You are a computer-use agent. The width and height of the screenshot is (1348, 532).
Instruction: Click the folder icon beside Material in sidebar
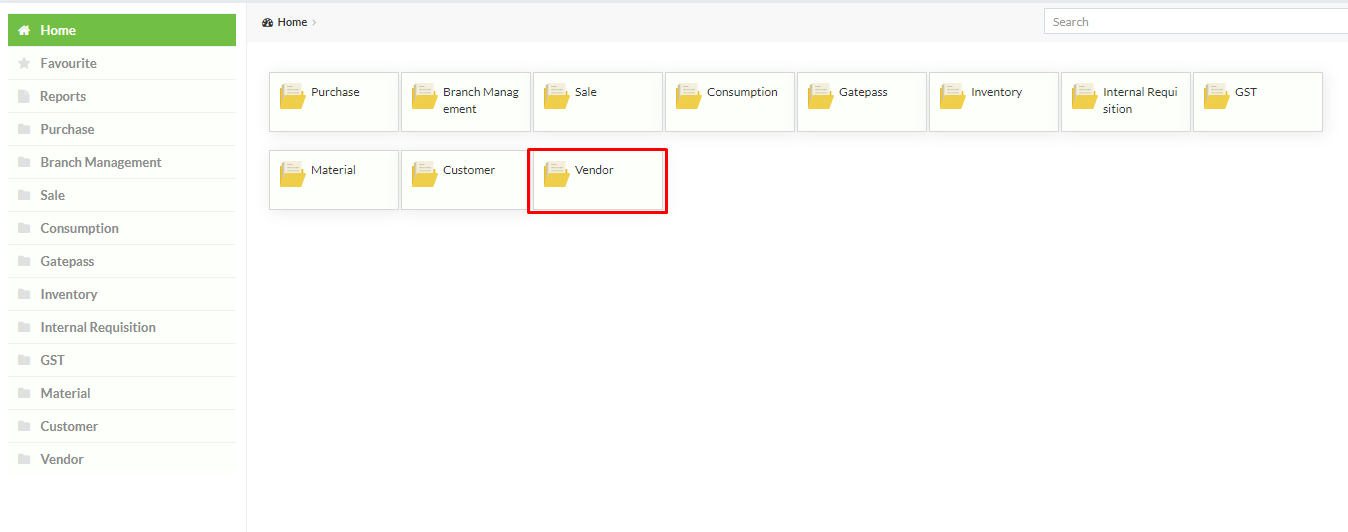(x=24, y=394)
